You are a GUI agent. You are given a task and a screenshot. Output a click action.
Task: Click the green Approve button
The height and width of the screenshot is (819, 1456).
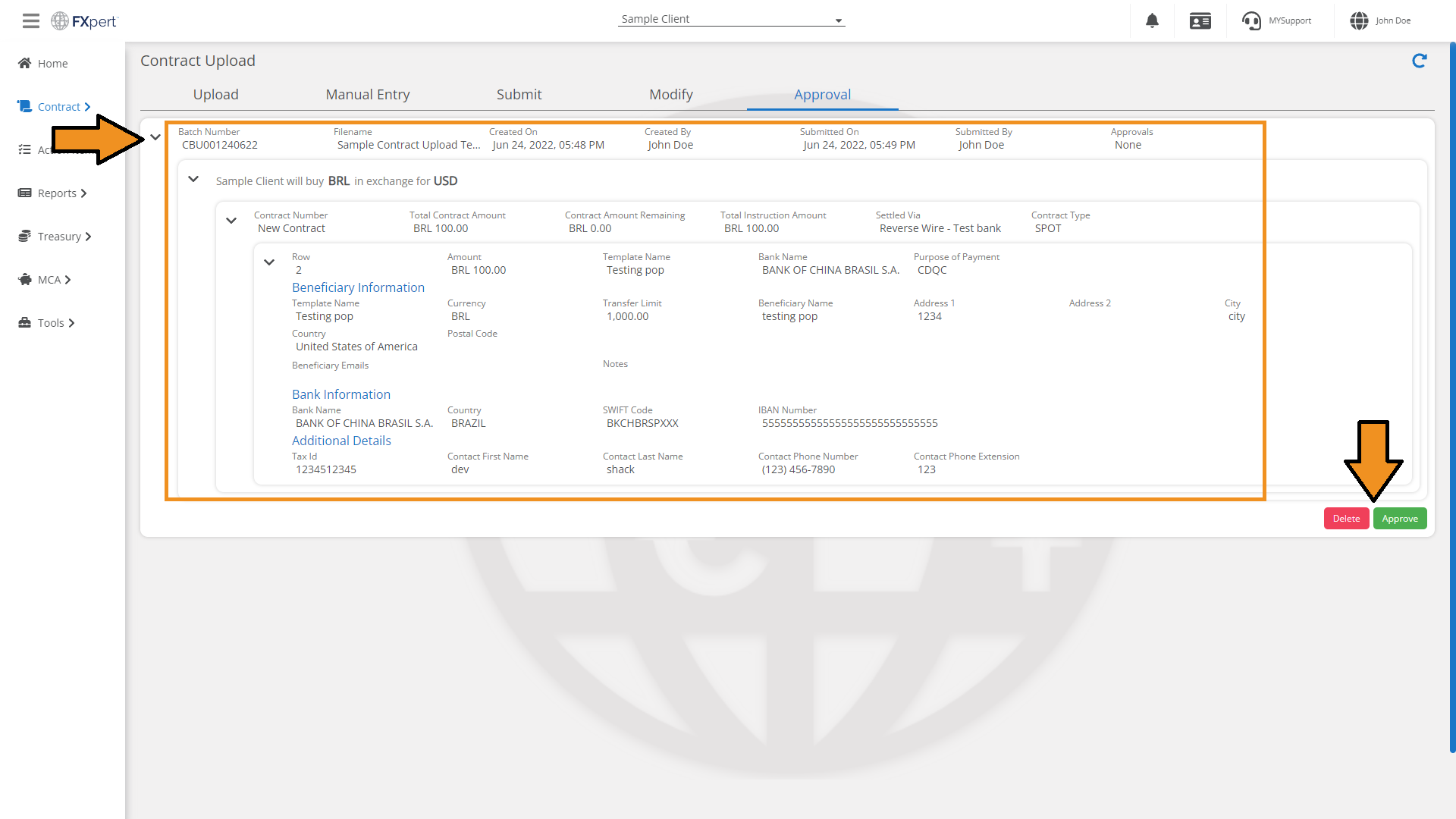(x=1400, y=519)
